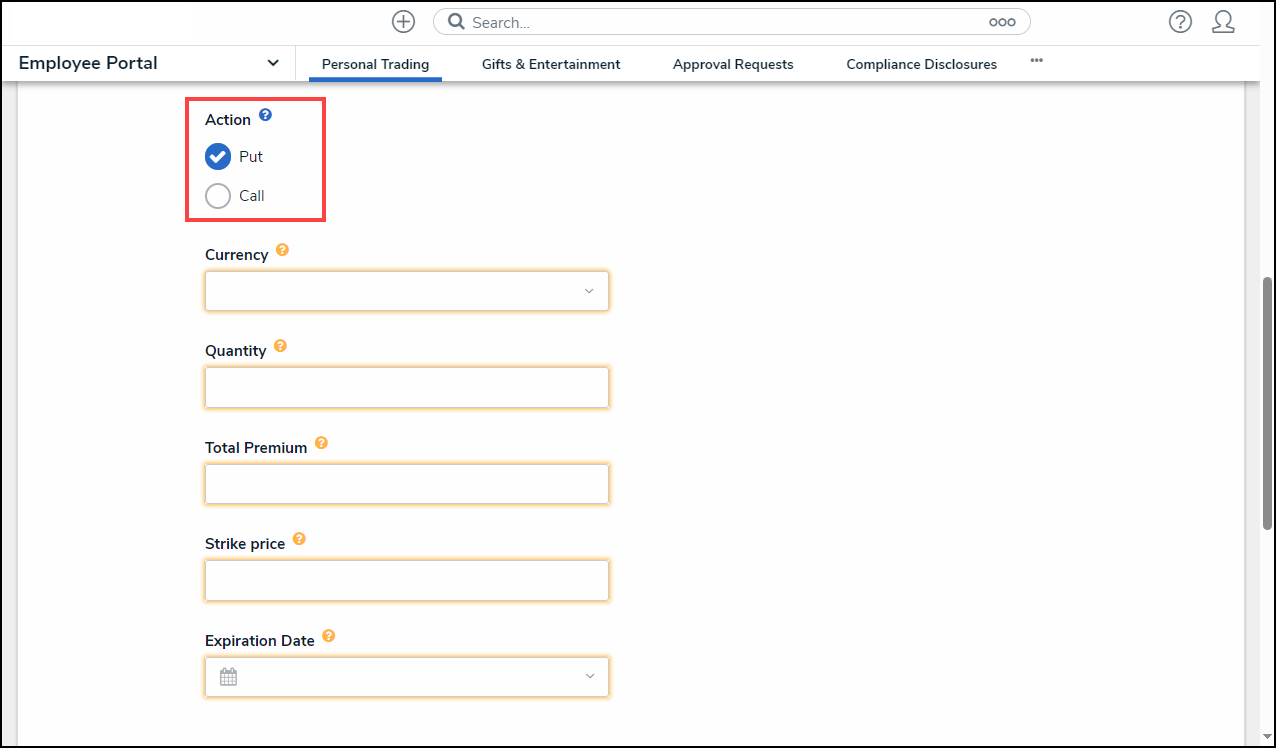Open the help question mark icon in header
Image resolution: width=1276 pixels, height=748 pixels.
point(1180,22)
